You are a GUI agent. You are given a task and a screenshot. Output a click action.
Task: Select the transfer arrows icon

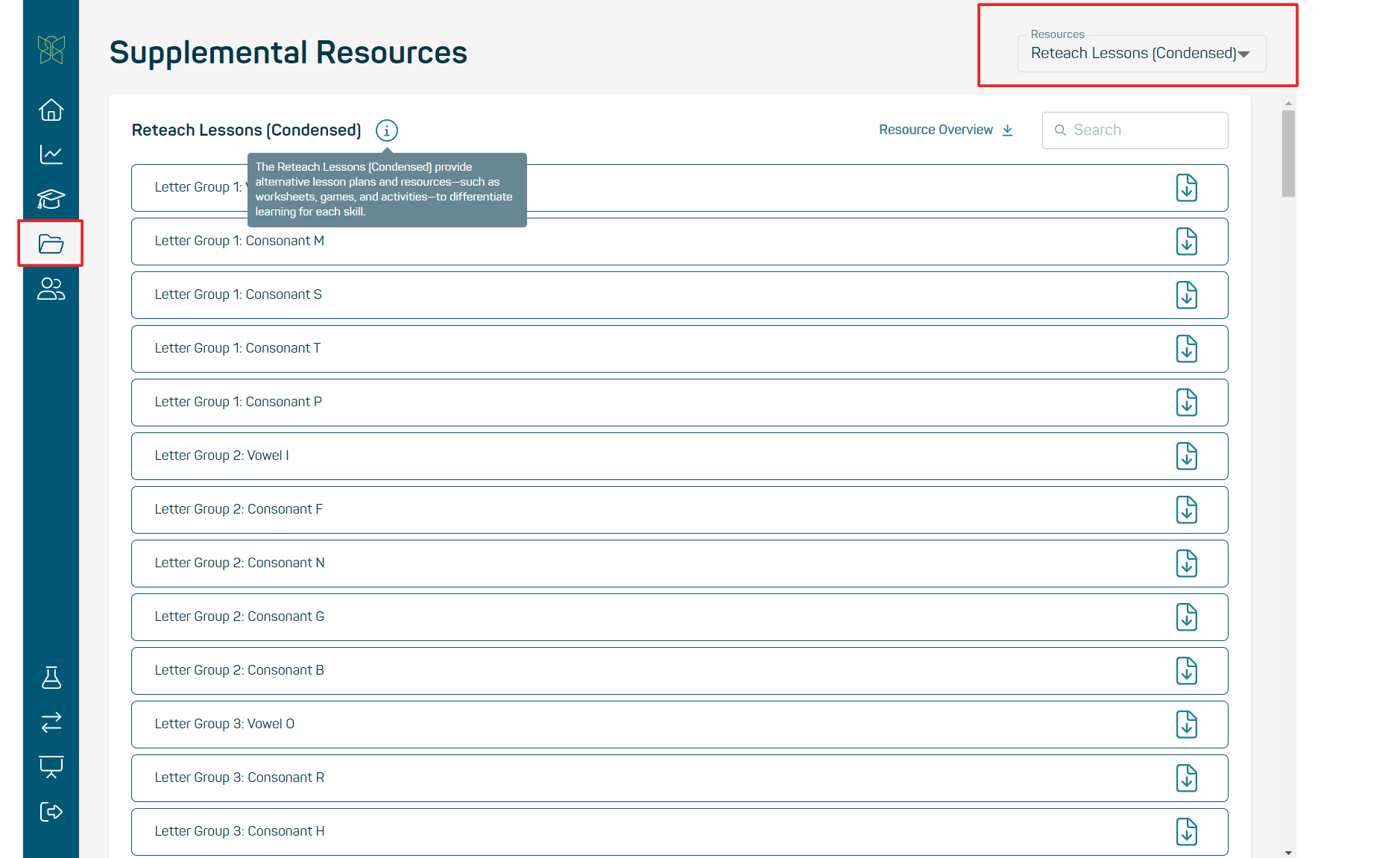pos(50,722)
